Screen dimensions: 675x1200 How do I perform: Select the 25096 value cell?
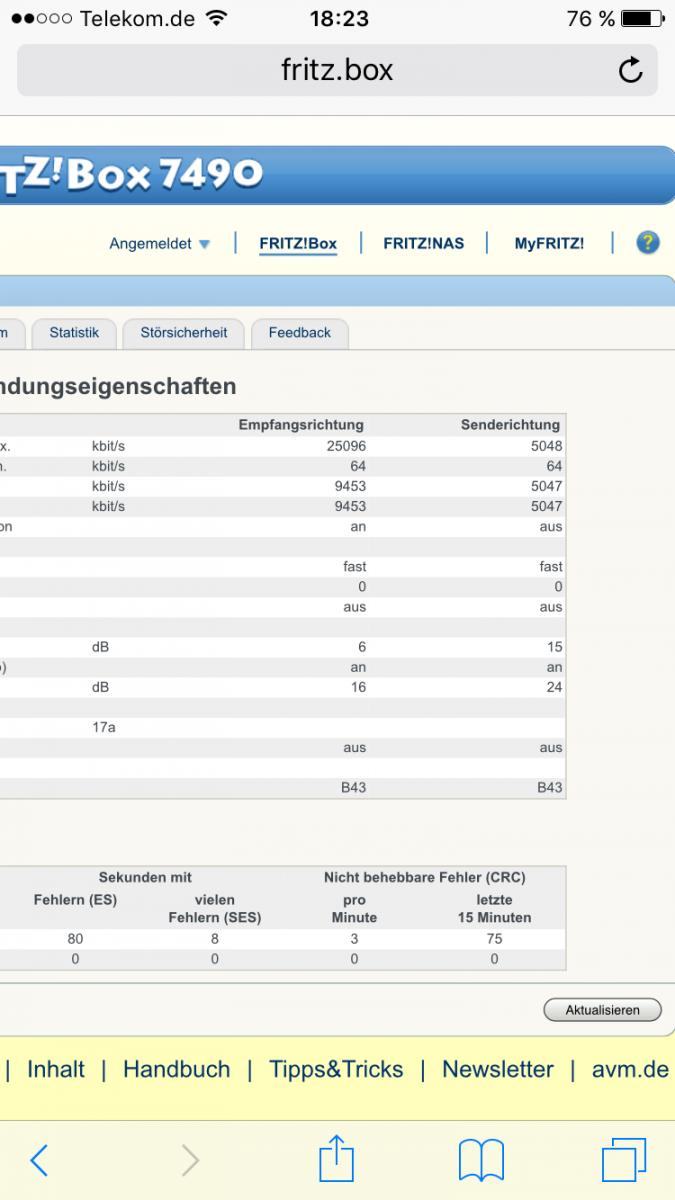point(346,446)
